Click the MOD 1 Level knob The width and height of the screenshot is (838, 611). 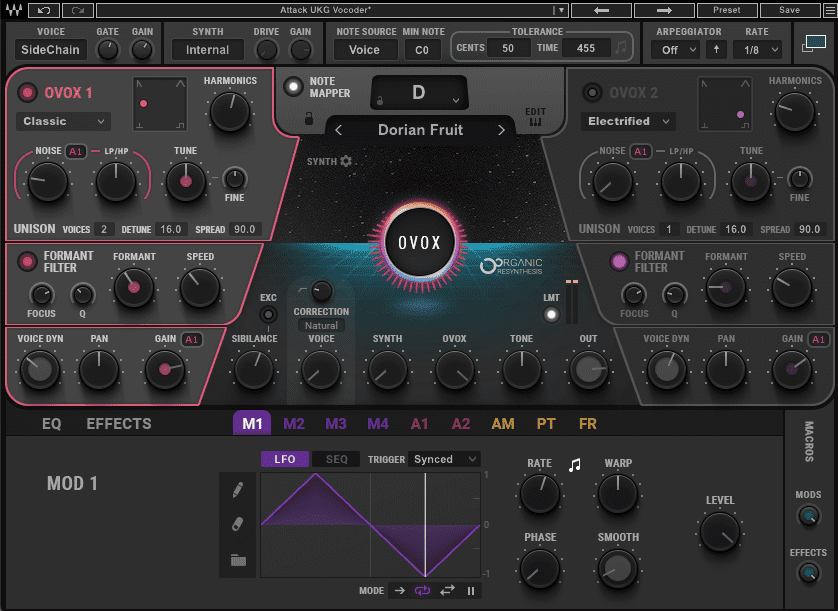click(x=720, y=532)
